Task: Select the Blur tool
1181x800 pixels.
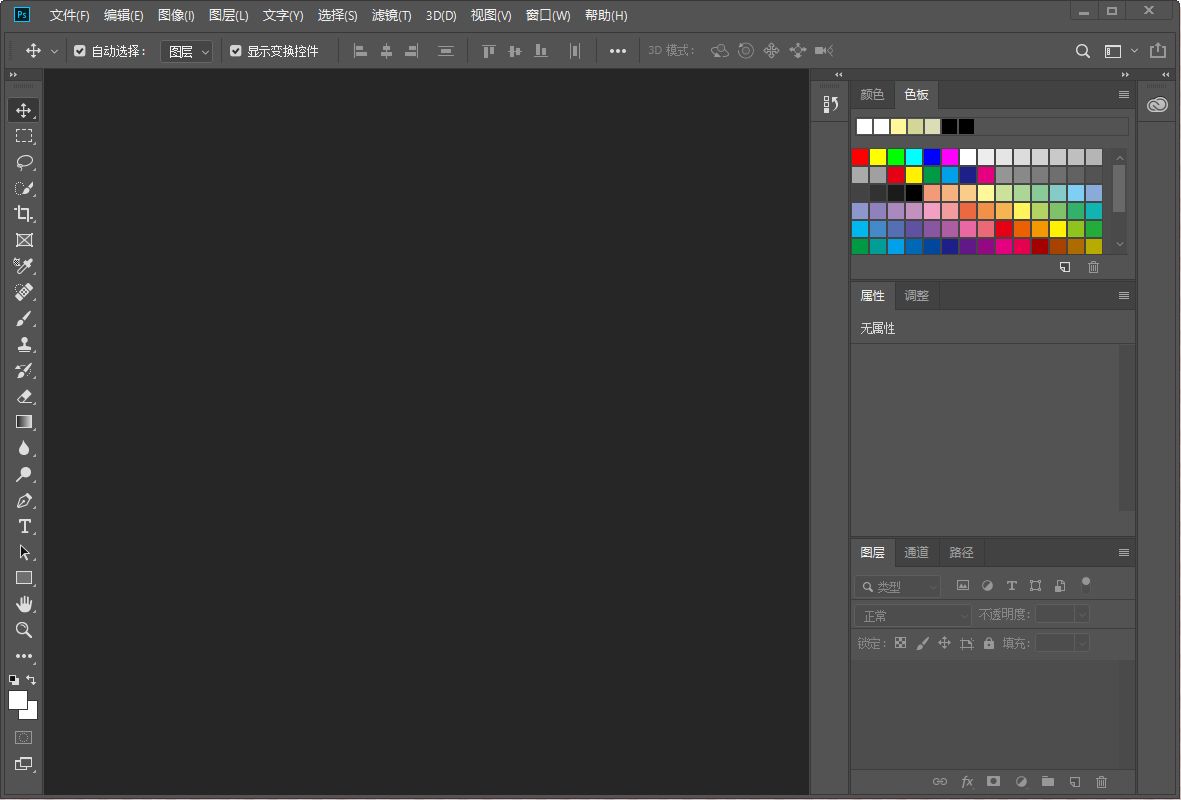Action: pyautogui.click(x=24, y=448)
